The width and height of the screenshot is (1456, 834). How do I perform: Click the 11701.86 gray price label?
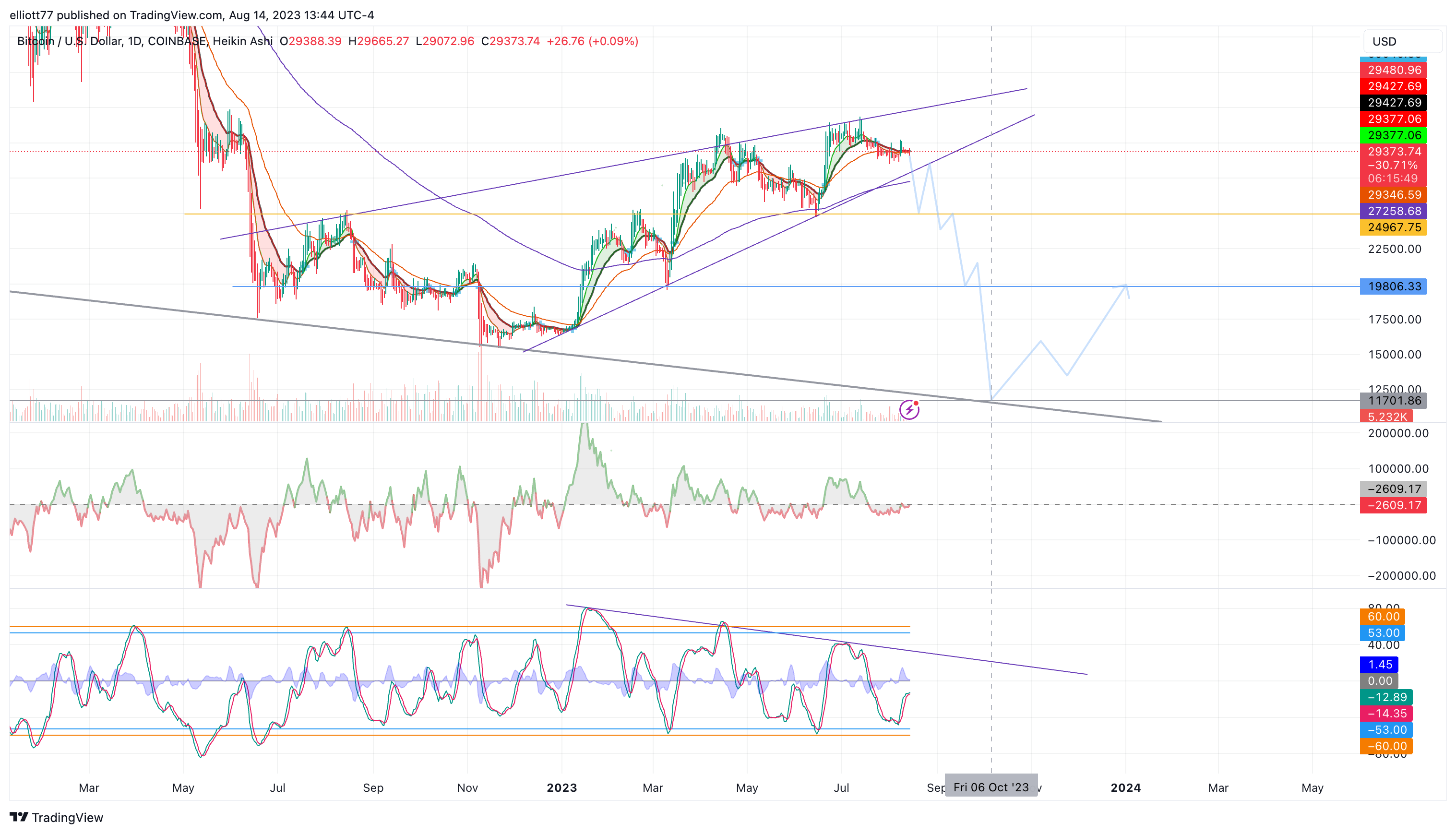click(1393, 400)
